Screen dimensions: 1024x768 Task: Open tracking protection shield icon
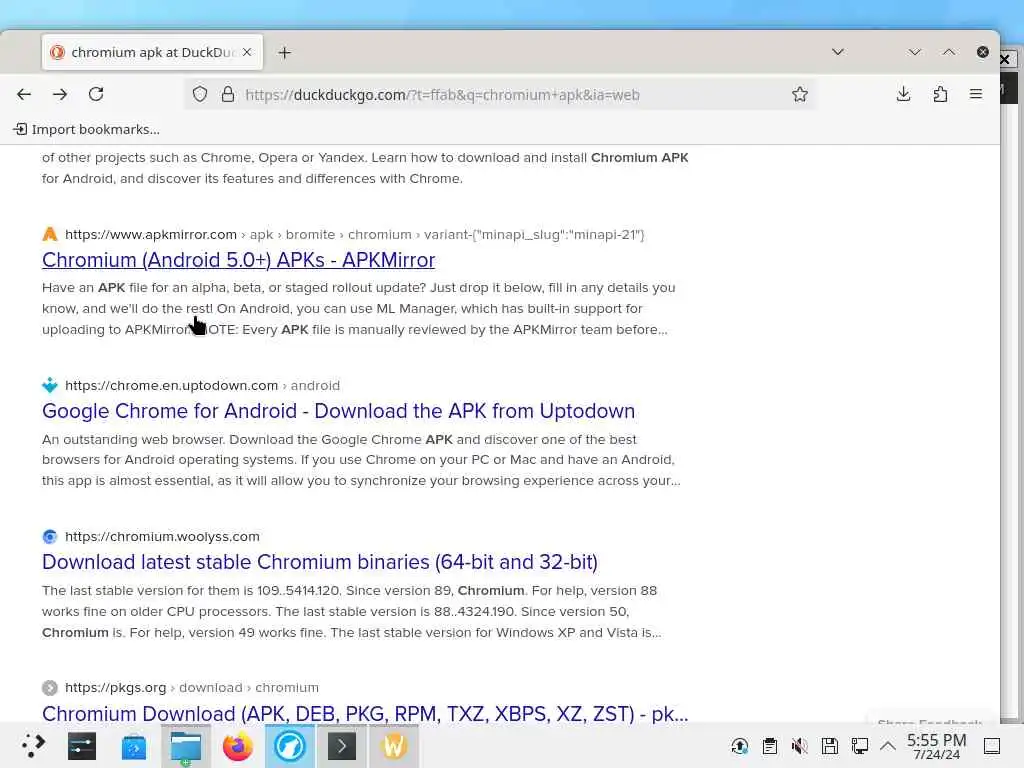200,94
